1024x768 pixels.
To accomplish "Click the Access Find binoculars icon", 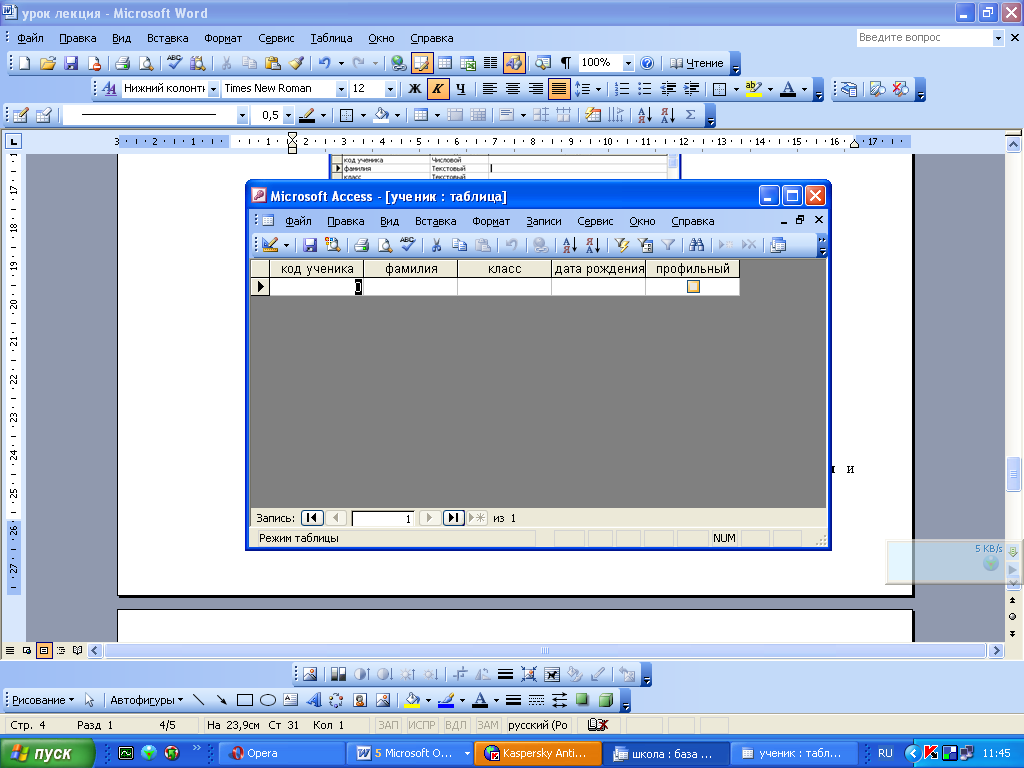I will [696, 245].
